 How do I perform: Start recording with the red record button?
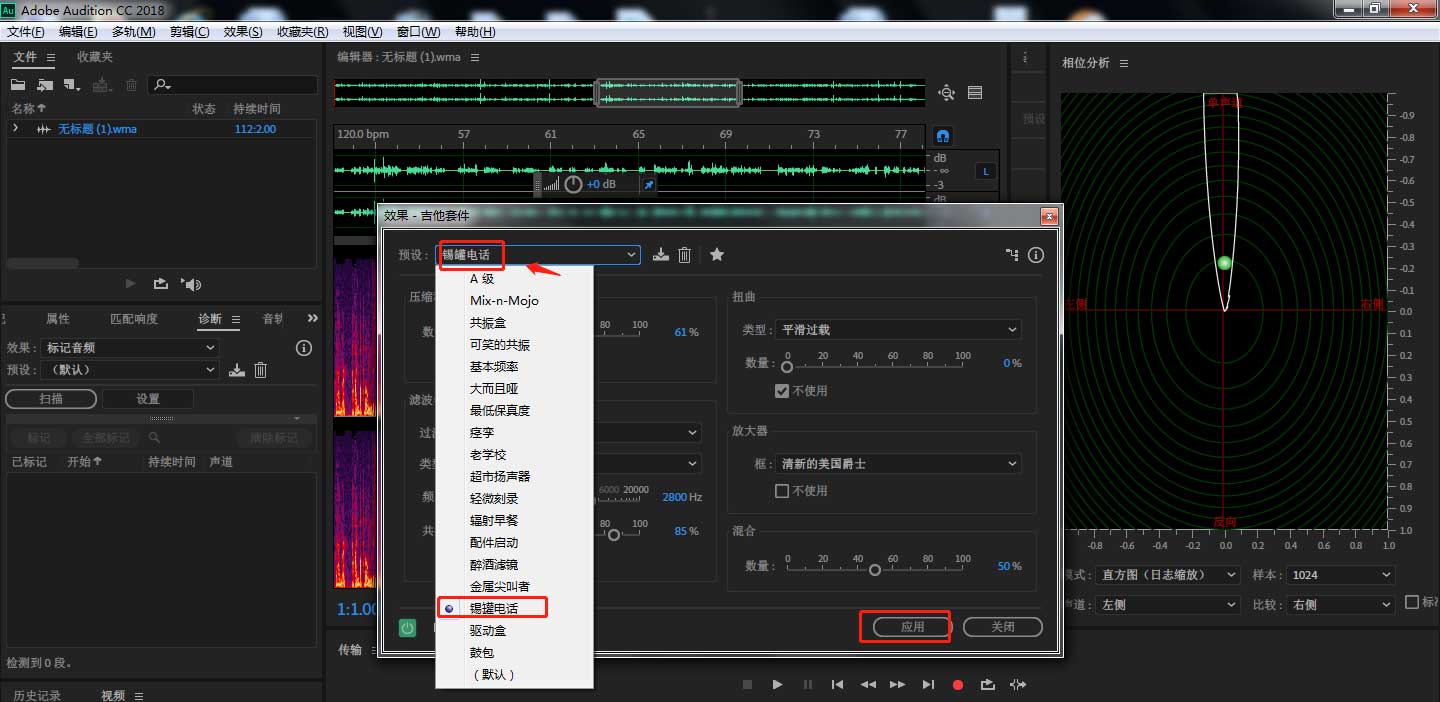[x=957, y=684]
